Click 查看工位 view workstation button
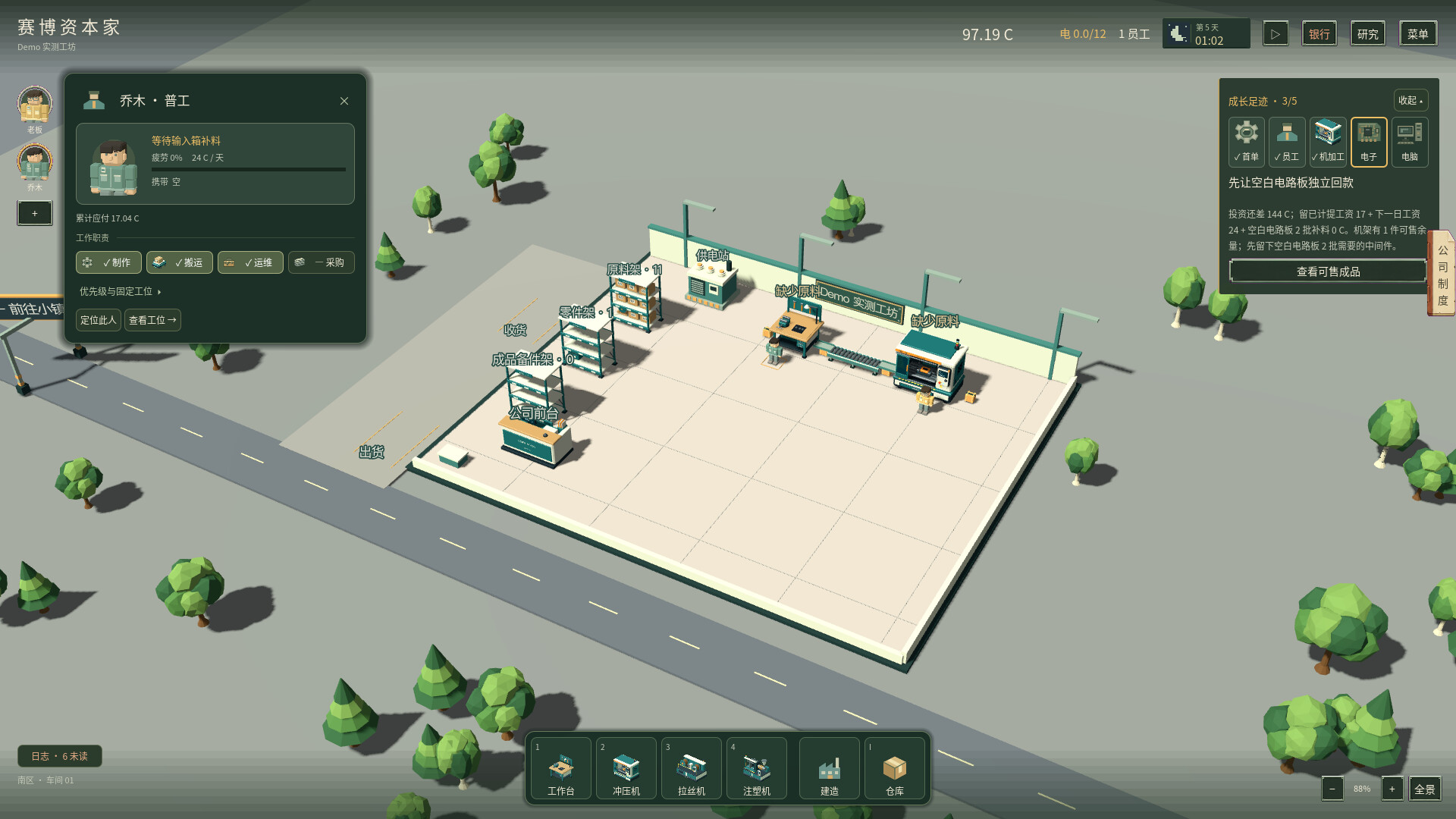1456x819 pixels. pos(152,320)
